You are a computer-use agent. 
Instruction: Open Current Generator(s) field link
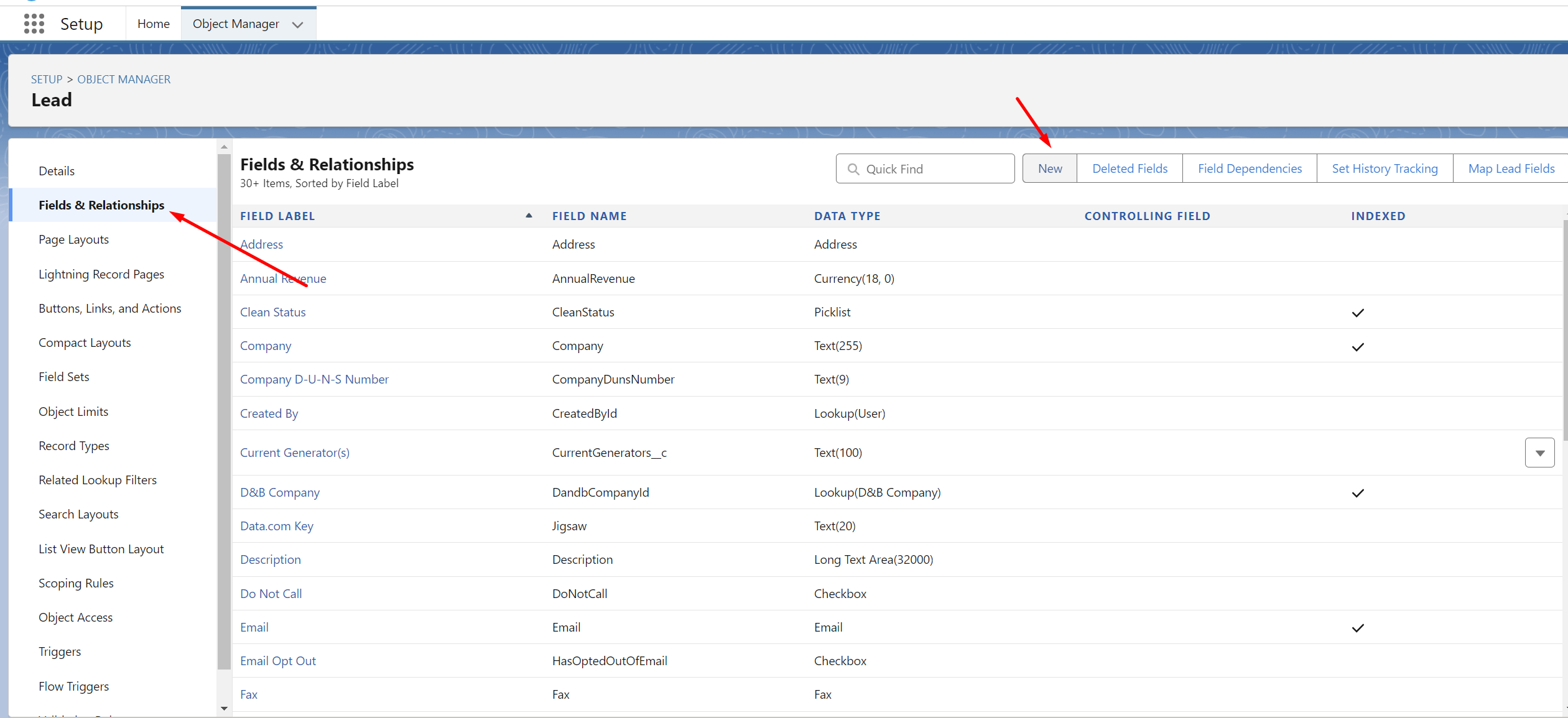[295, 453]
